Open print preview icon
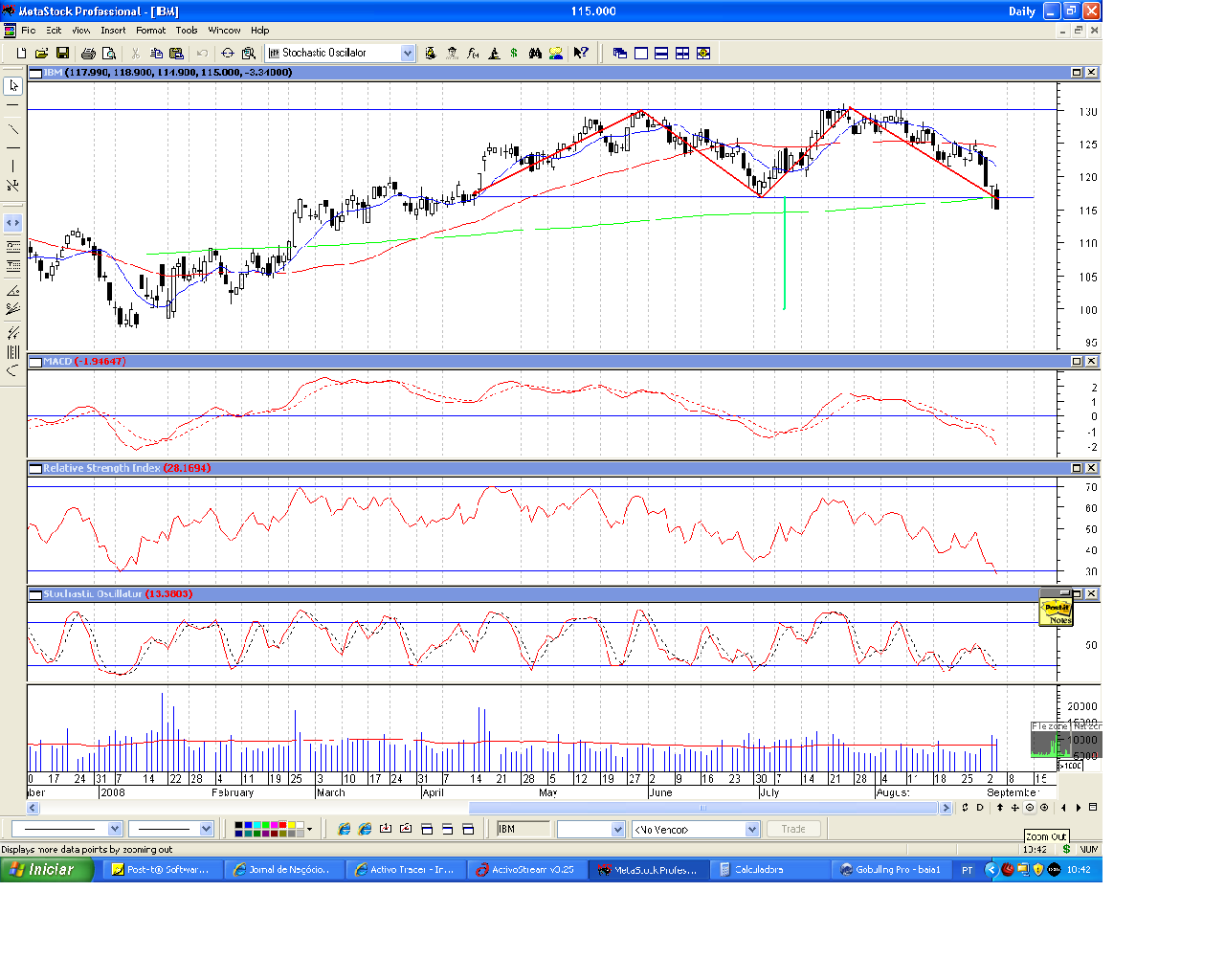 [109, 54]
